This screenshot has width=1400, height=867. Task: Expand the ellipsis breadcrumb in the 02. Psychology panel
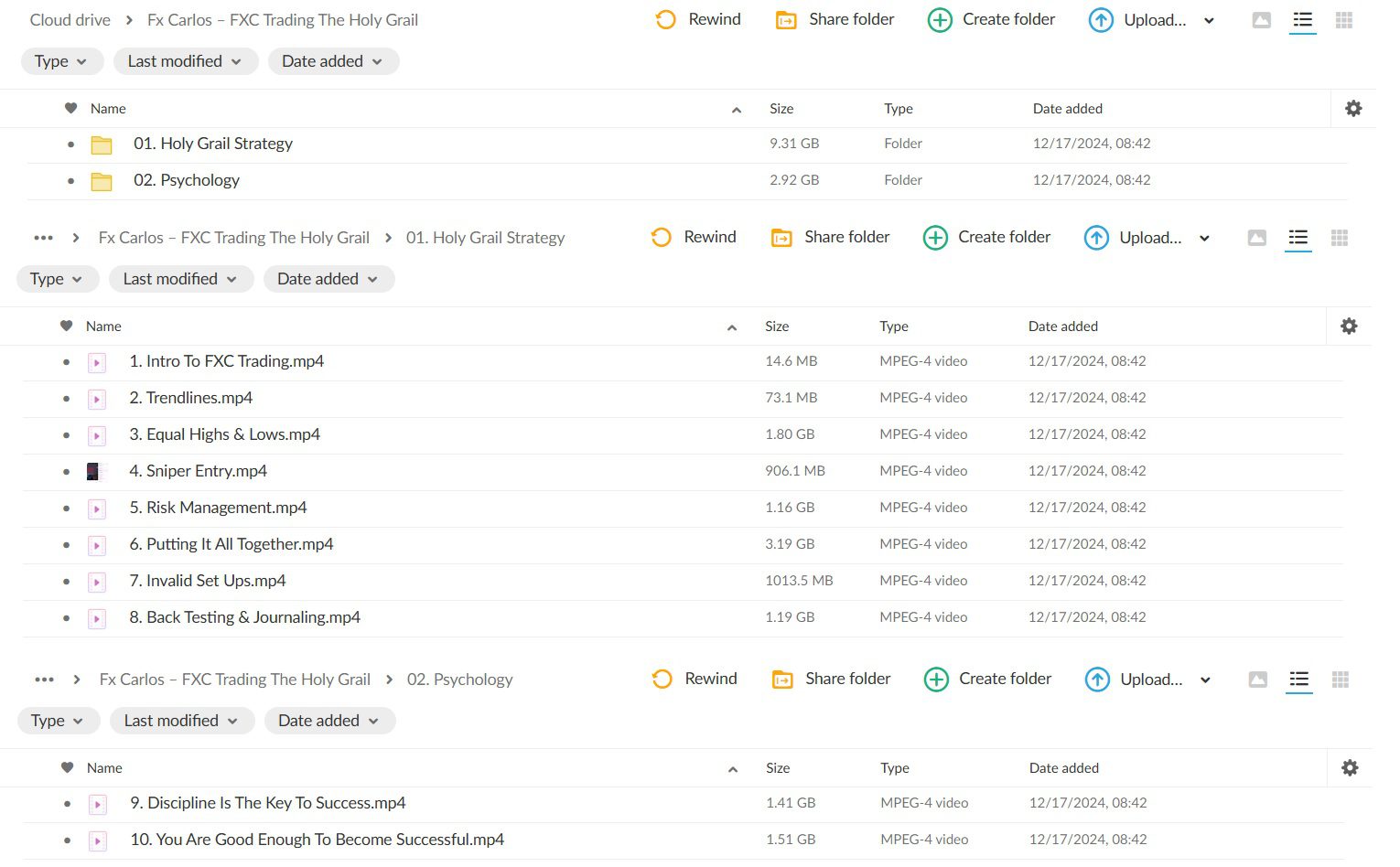tap(44, 680)
